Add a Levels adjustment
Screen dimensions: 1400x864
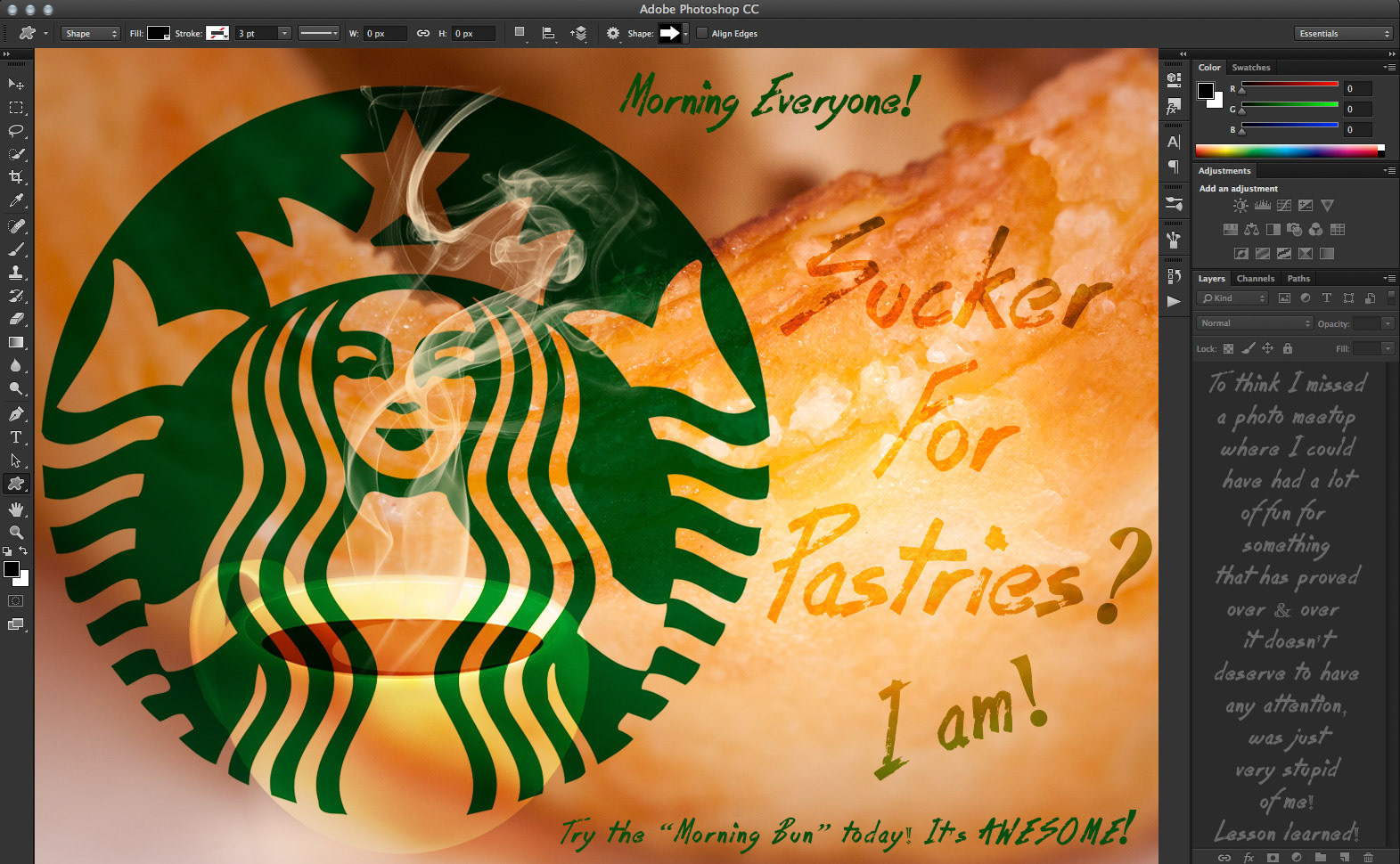pos(1262,206)
